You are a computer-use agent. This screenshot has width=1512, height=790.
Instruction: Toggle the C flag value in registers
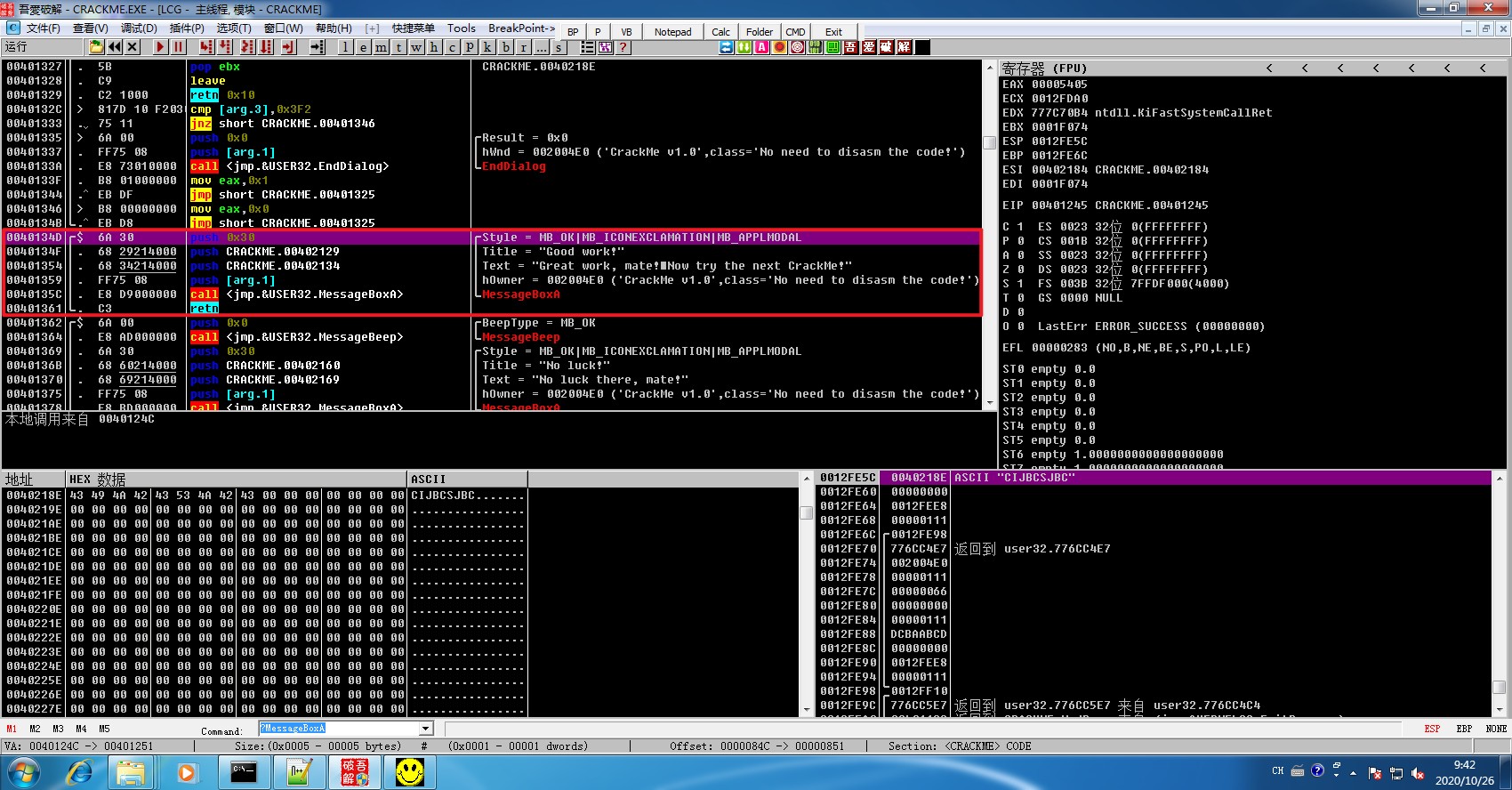pos(1021,227)
